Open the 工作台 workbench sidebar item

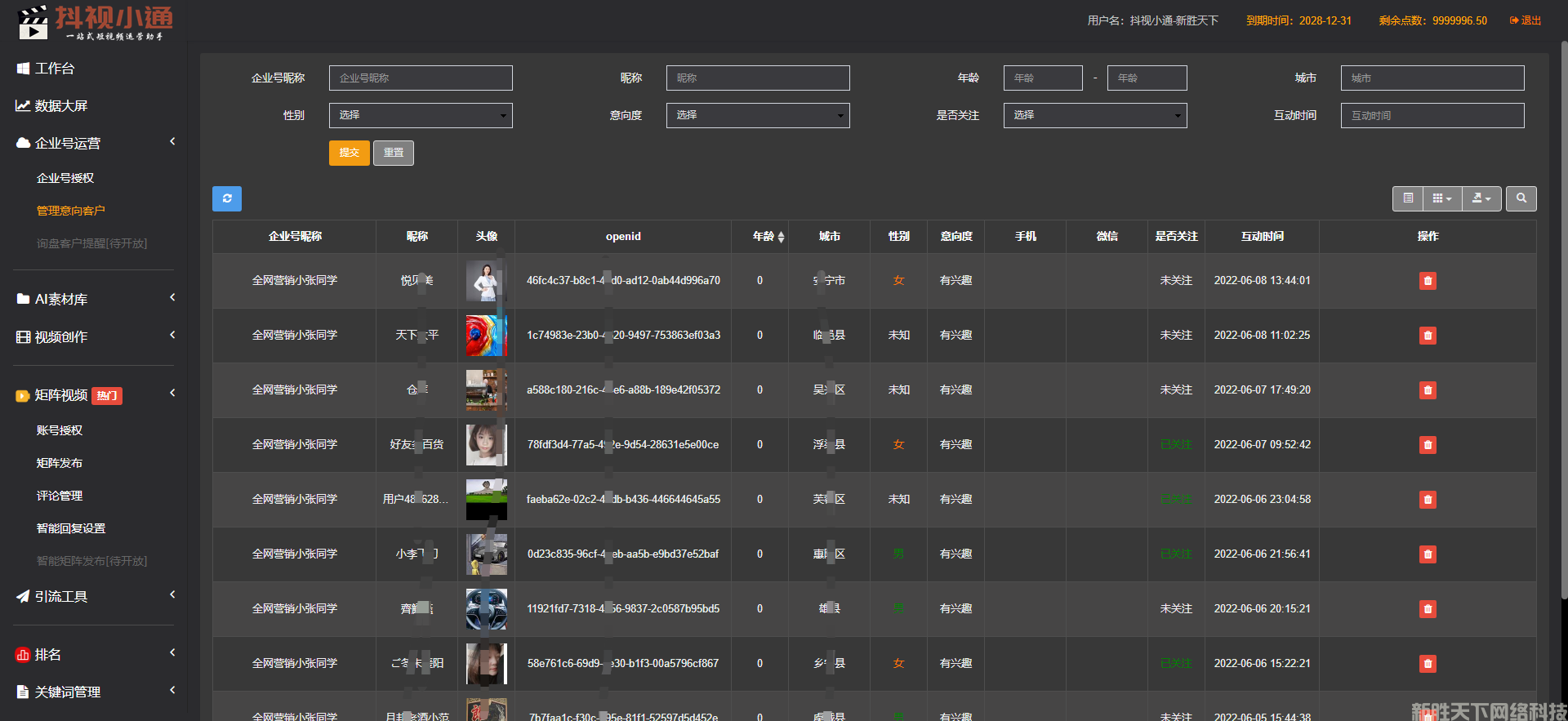point(54,69)
